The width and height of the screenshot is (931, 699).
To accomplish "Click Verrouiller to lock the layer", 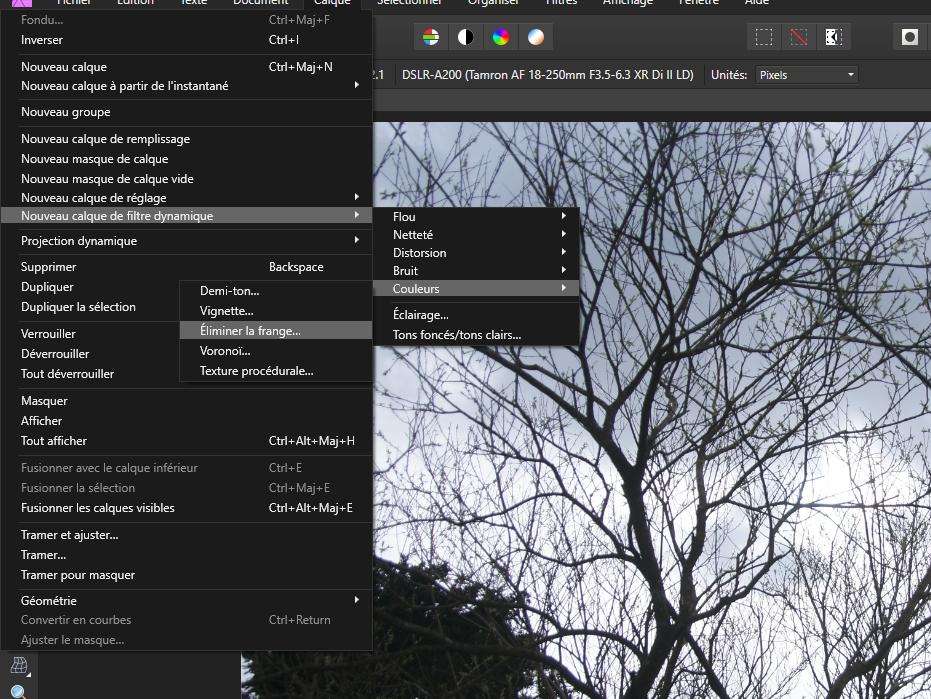I will pyautogui.click(x=48, y=334).
